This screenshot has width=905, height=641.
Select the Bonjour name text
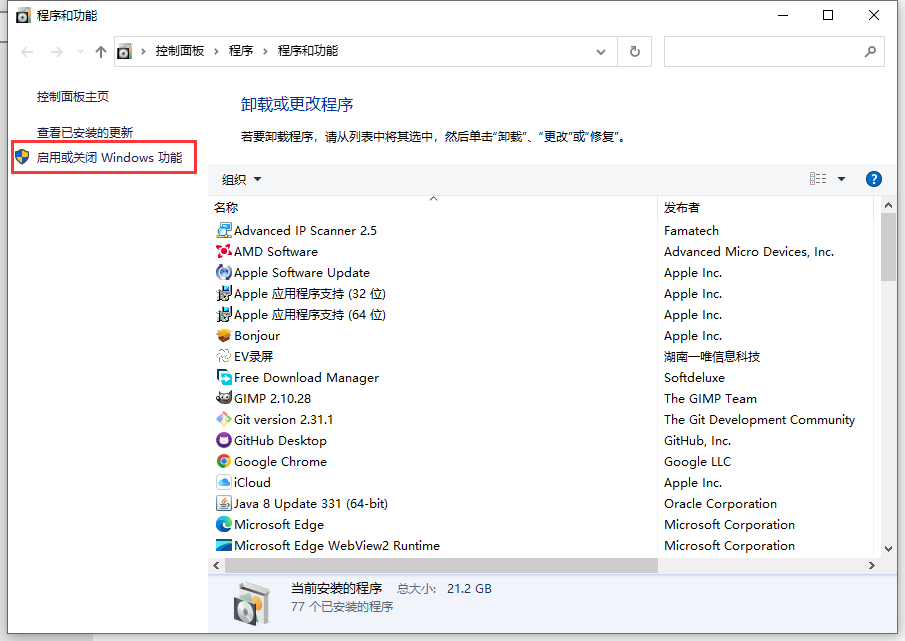[257, 335]
